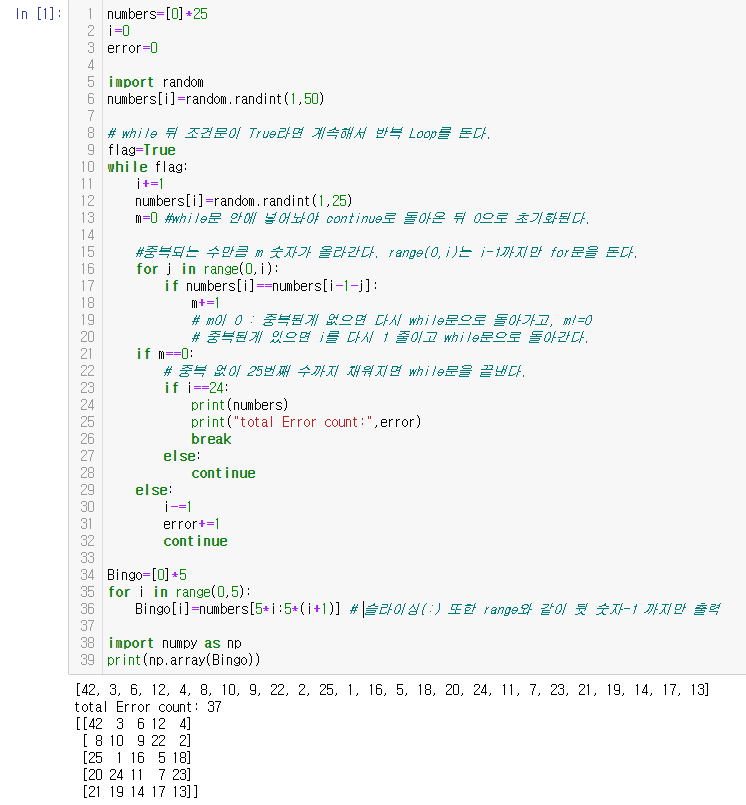Click 'flag=True' on line 9
The width and height of the screenshot is (746, 805).
(x=141, y=150)
